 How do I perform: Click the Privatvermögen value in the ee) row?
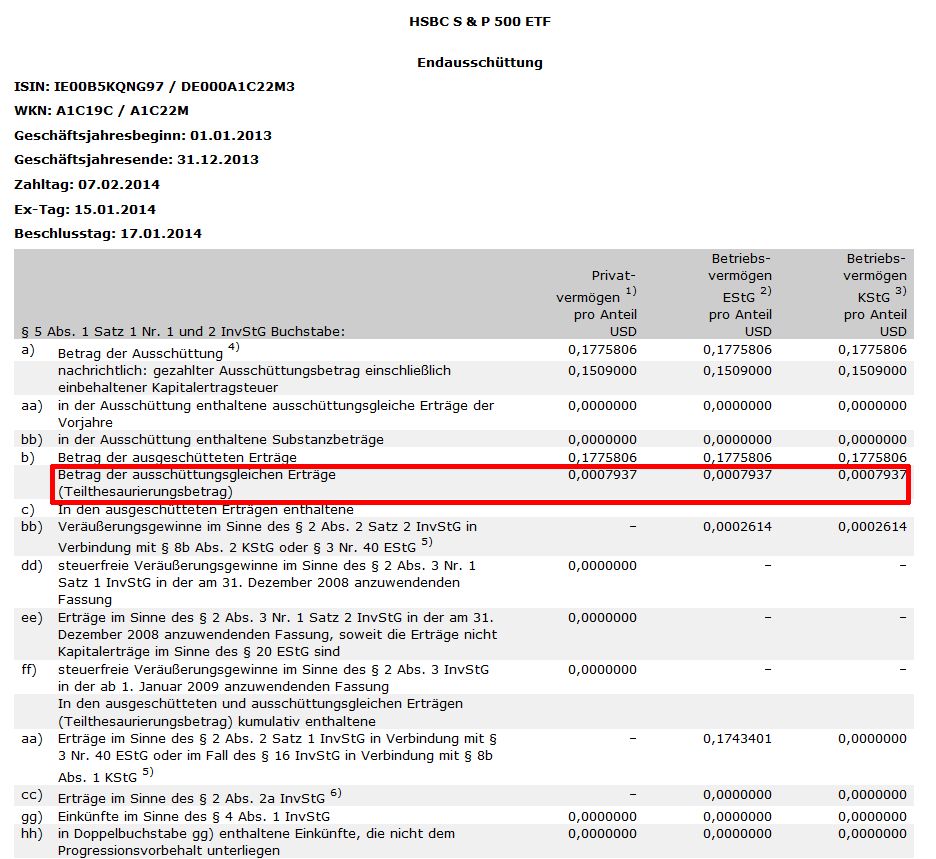tap(602, 618)
